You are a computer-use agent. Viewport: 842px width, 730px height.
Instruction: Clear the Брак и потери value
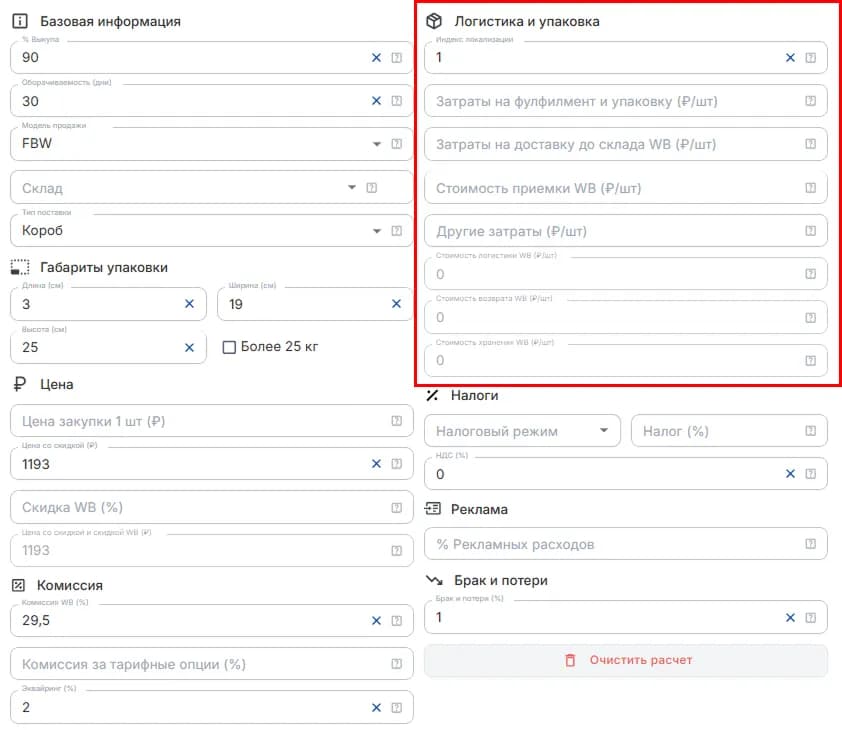[x=790, y=618]
